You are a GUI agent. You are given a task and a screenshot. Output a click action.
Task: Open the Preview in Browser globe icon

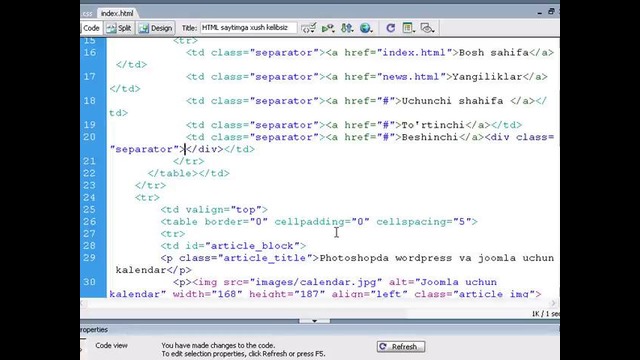click(x=366, y=28)
